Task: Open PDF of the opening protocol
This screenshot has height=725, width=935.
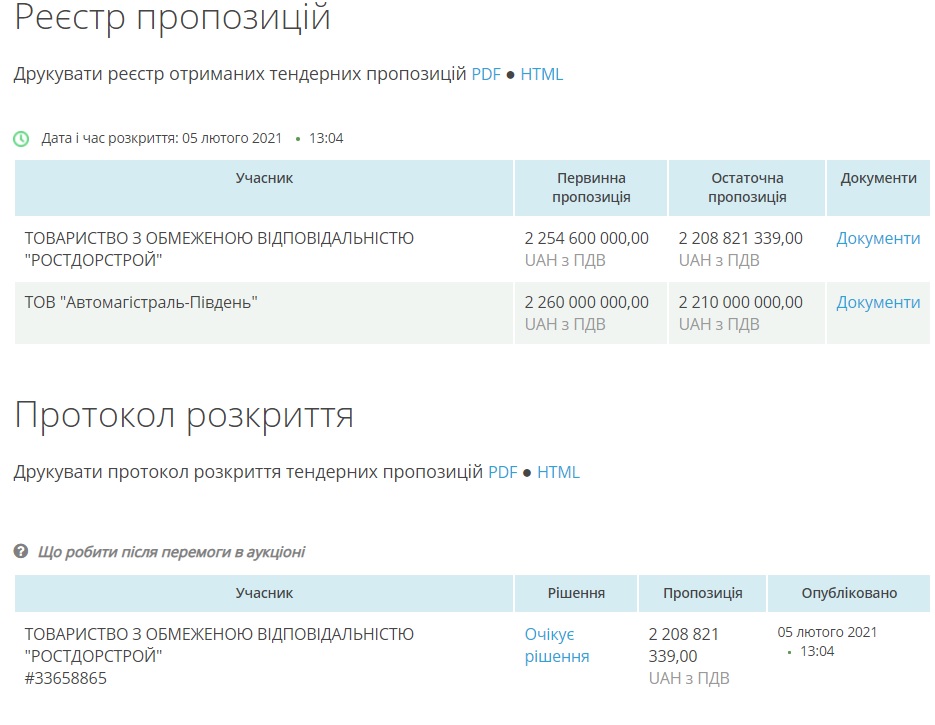Action: click(x=503, y=472)
